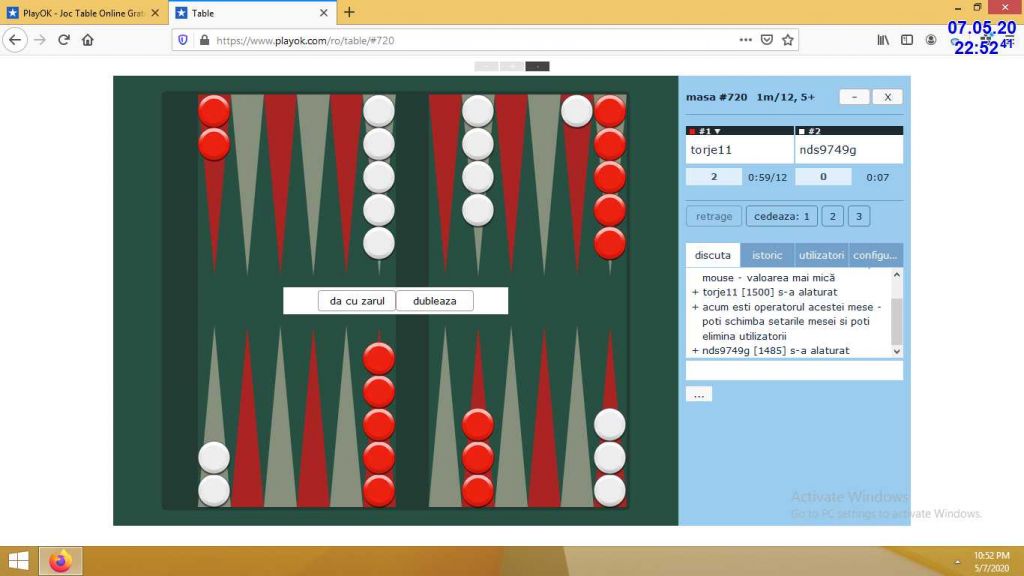Switch to the PlayOK browser tab
The height and width of the screenshot is (576, 1024).
pyautogui.click(x=82, y=13)
